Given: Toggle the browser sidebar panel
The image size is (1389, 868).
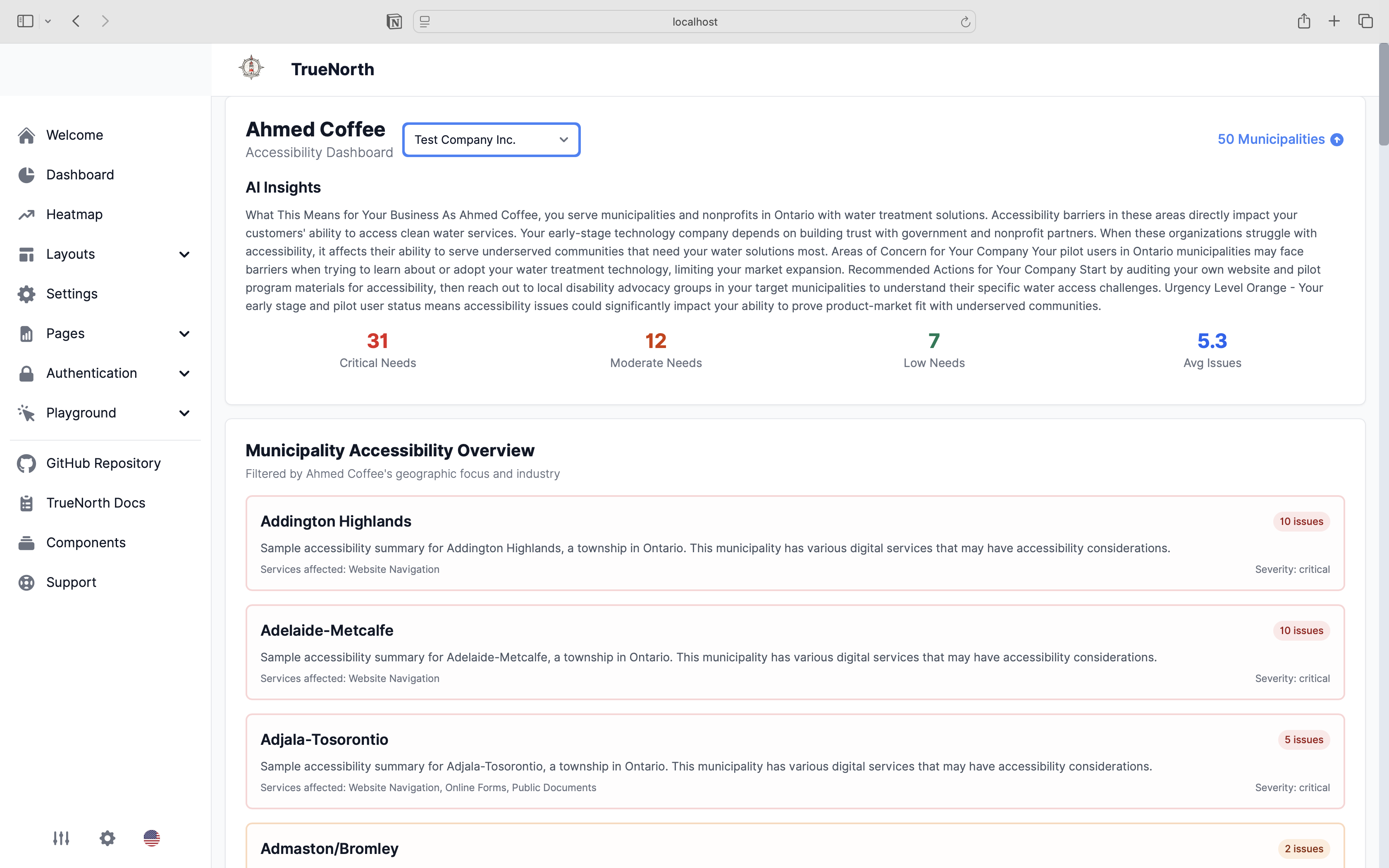Looking at the screenshot, I should [x=25, y=21].
